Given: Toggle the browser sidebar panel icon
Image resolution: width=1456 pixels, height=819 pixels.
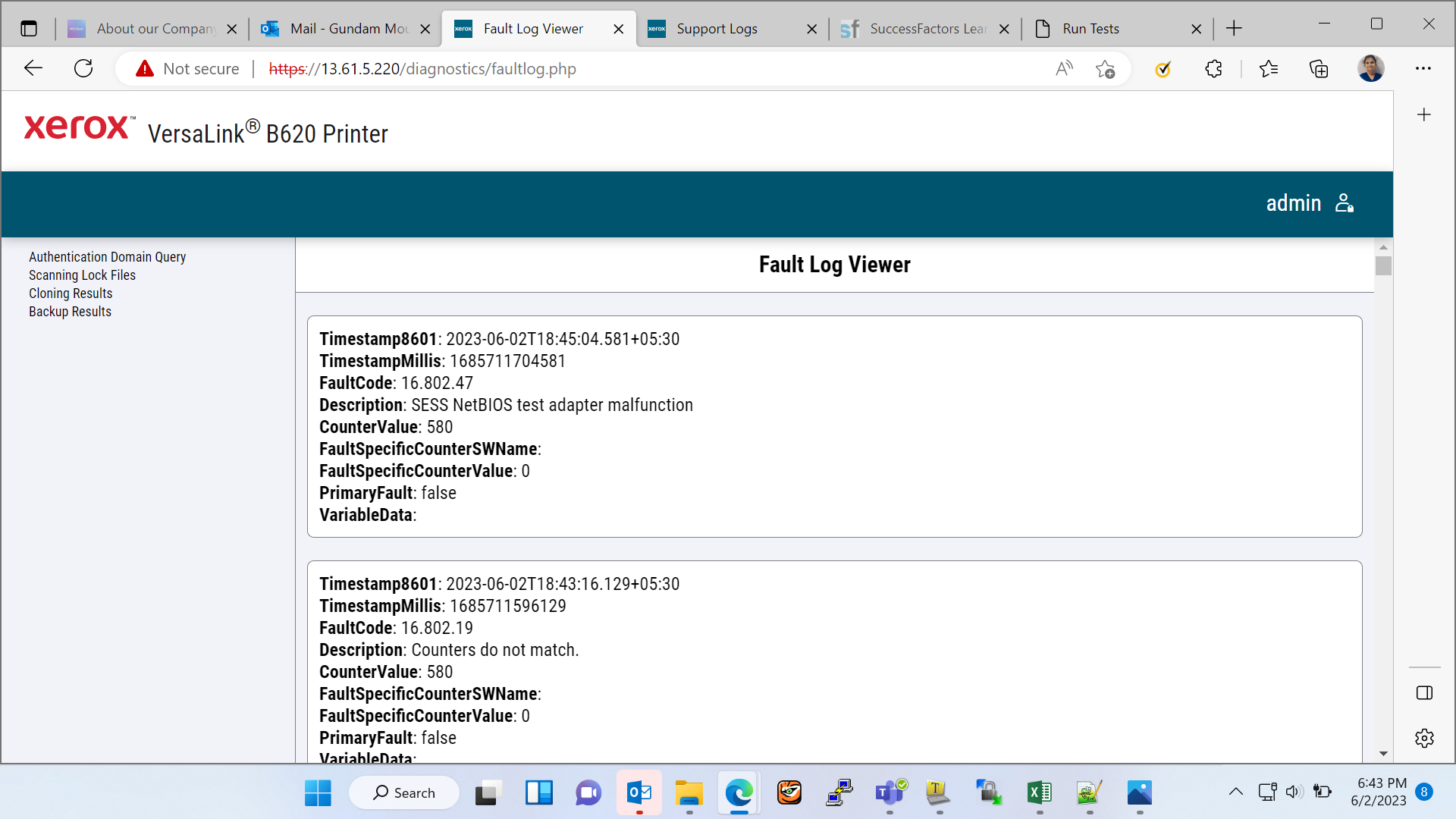Looking at the screenshot, I should click(1424, 692).
